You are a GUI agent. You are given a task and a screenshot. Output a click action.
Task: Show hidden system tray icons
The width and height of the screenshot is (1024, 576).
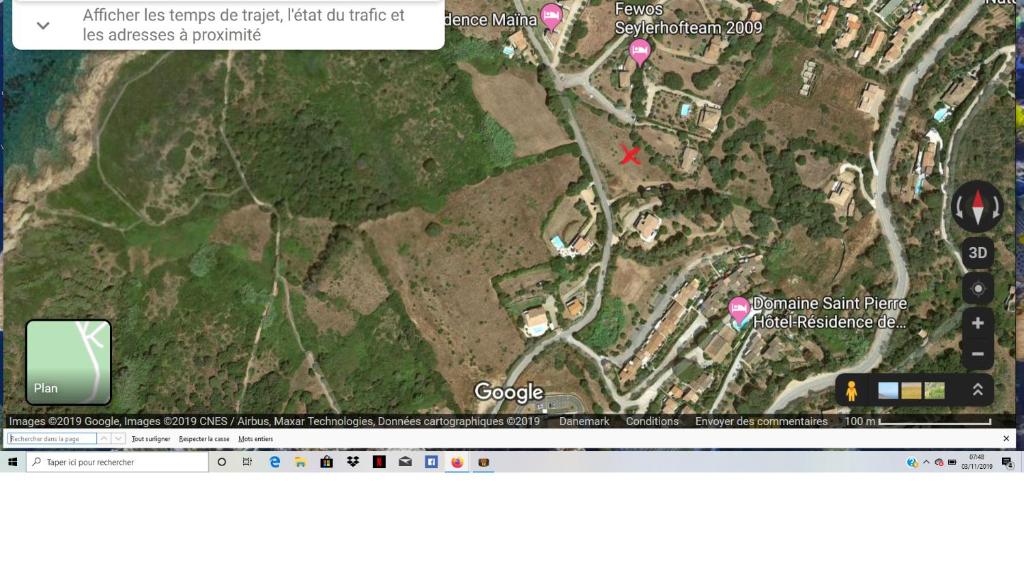(x=926, y=462)
